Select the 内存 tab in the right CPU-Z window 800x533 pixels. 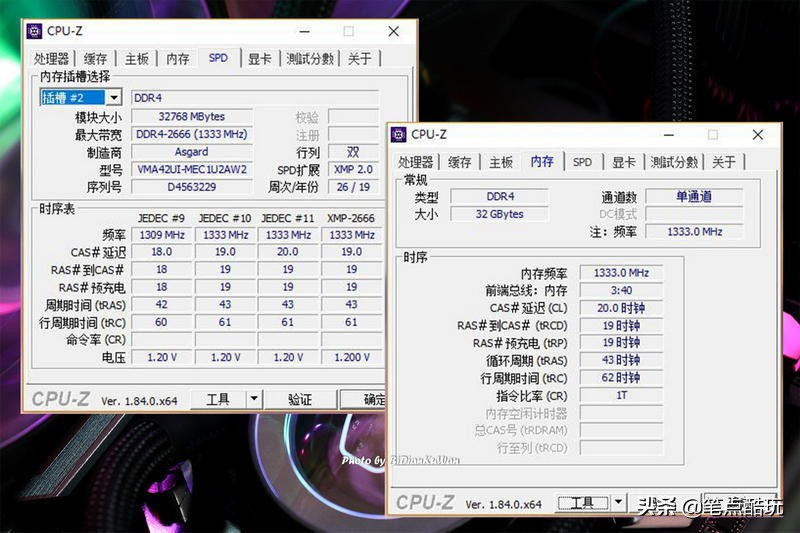click(x=542, y=161)
